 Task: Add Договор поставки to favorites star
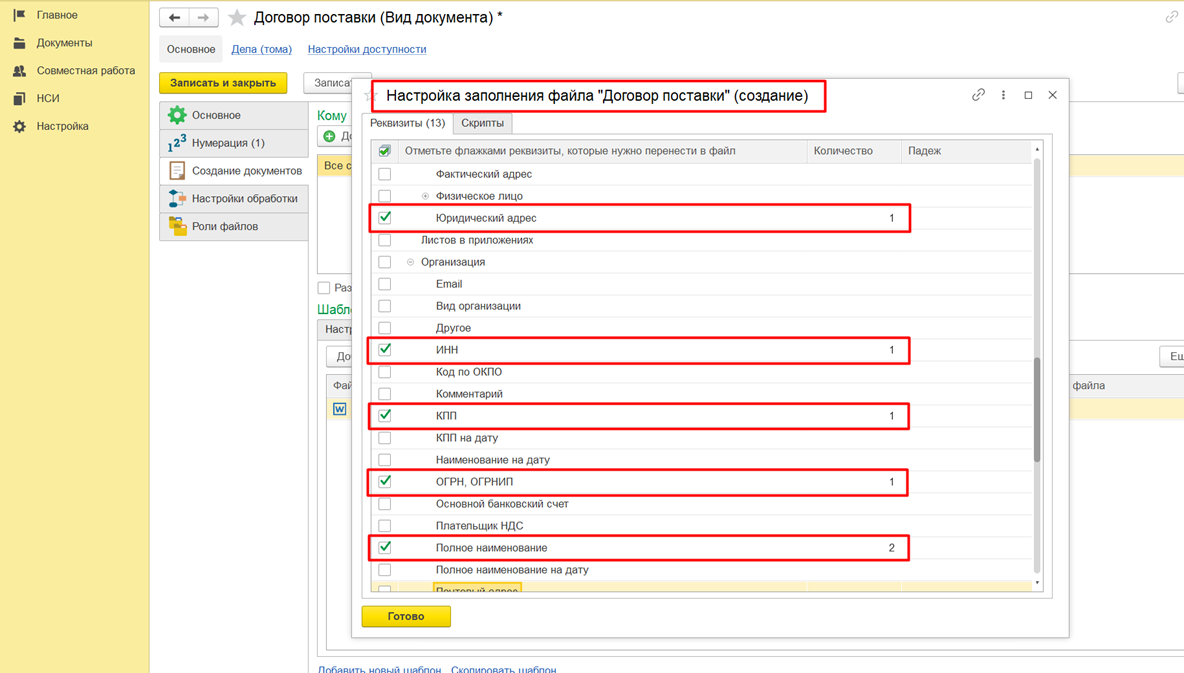[237, 17]
